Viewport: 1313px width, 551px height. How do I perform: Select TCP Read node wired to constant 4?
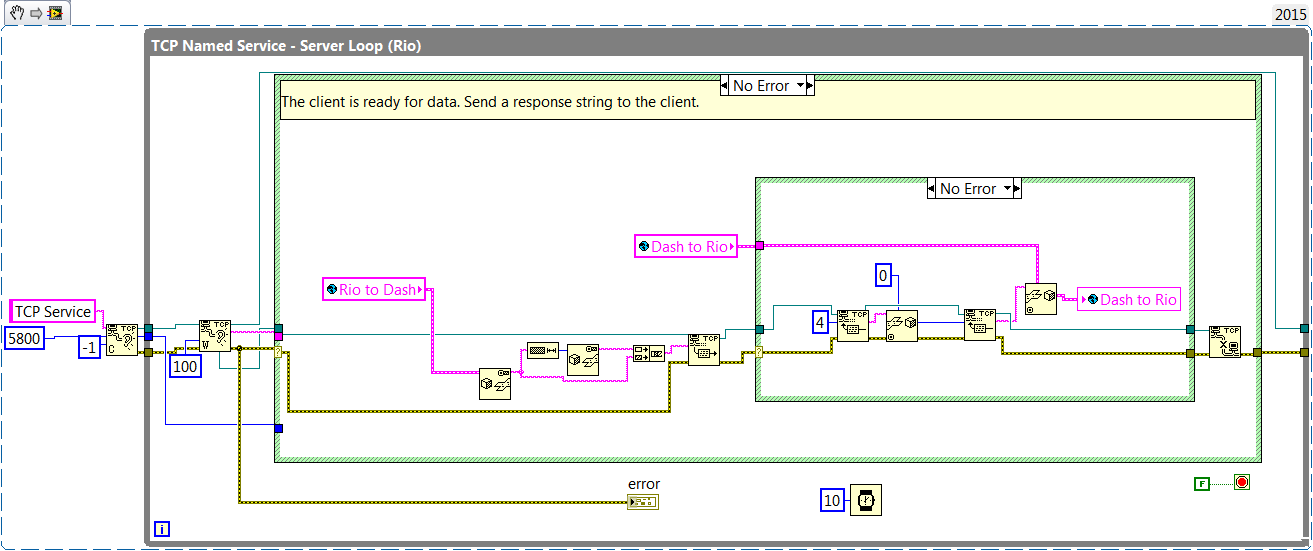pos(852,325)
